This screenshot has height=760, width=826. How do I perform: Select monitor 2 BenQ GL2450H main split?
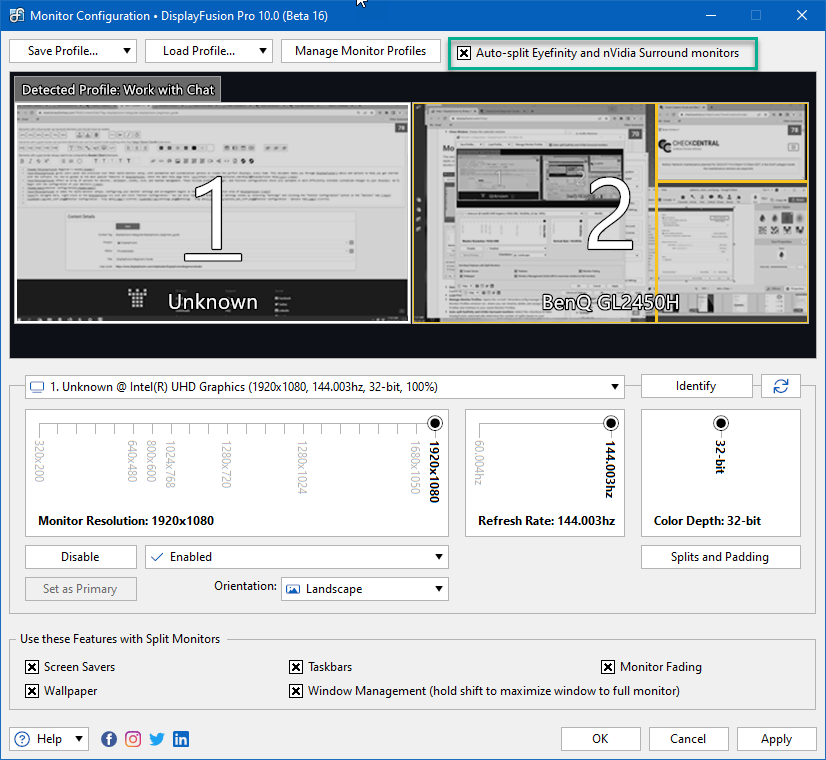534,213
